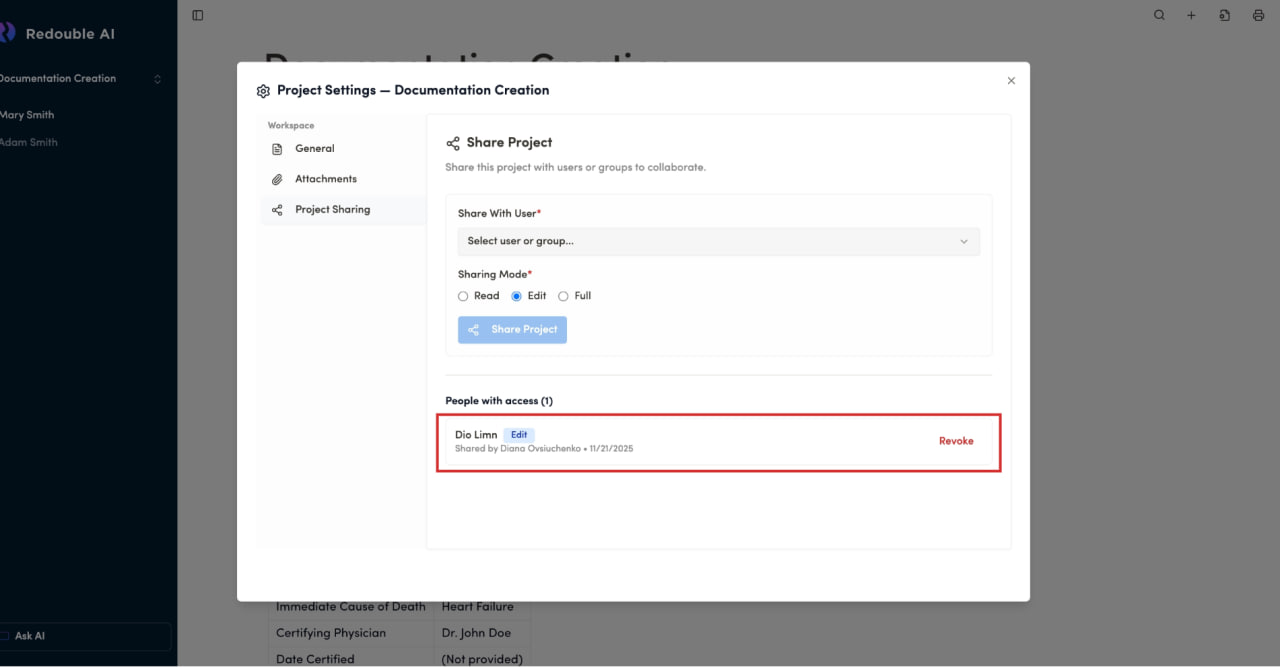Select the Read sharing mode
The height and width of the screenshot is (669, 1280).
point(463,296)
